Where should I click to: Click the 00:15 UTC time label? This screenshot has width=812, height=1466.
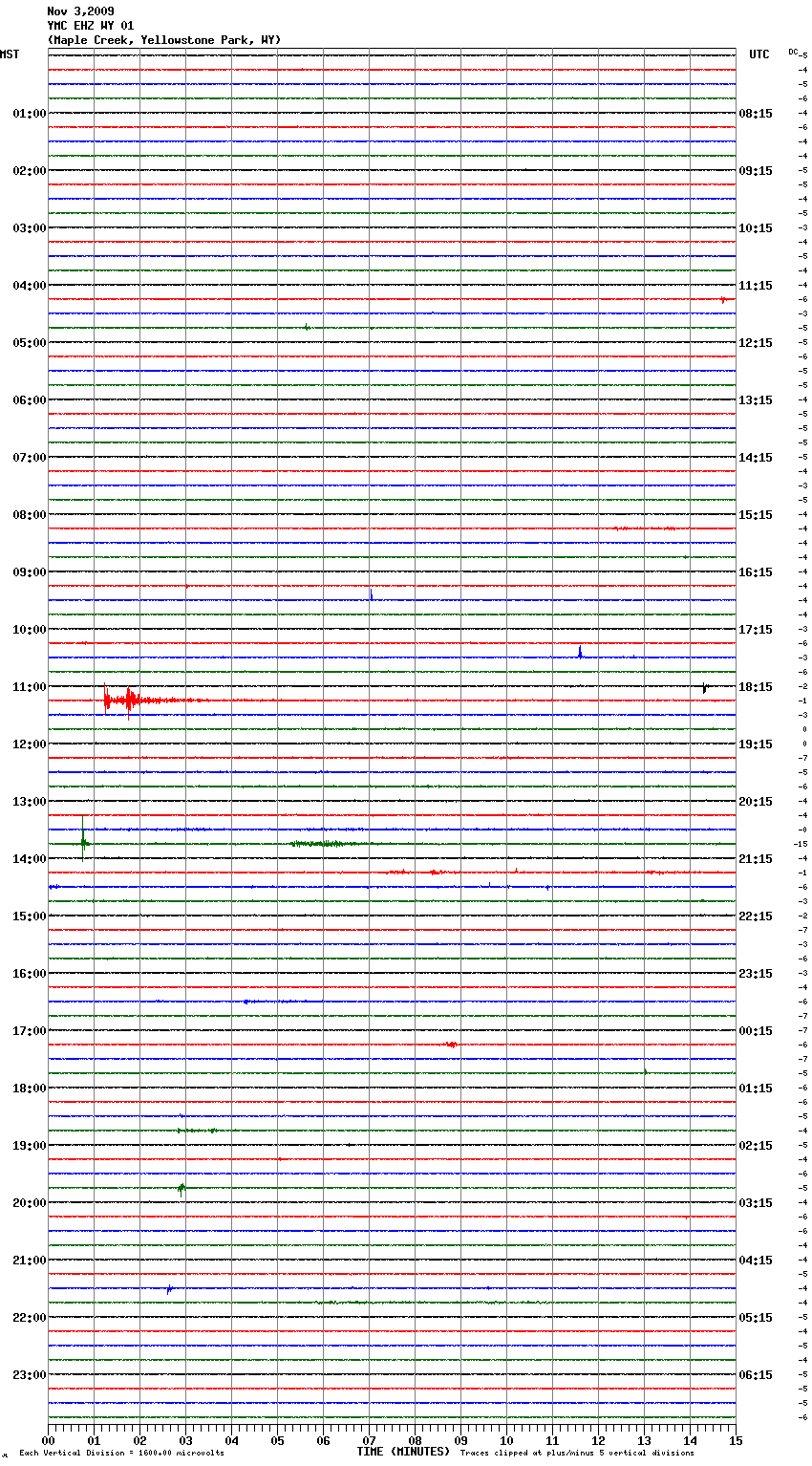click(x=756, y=1030)
